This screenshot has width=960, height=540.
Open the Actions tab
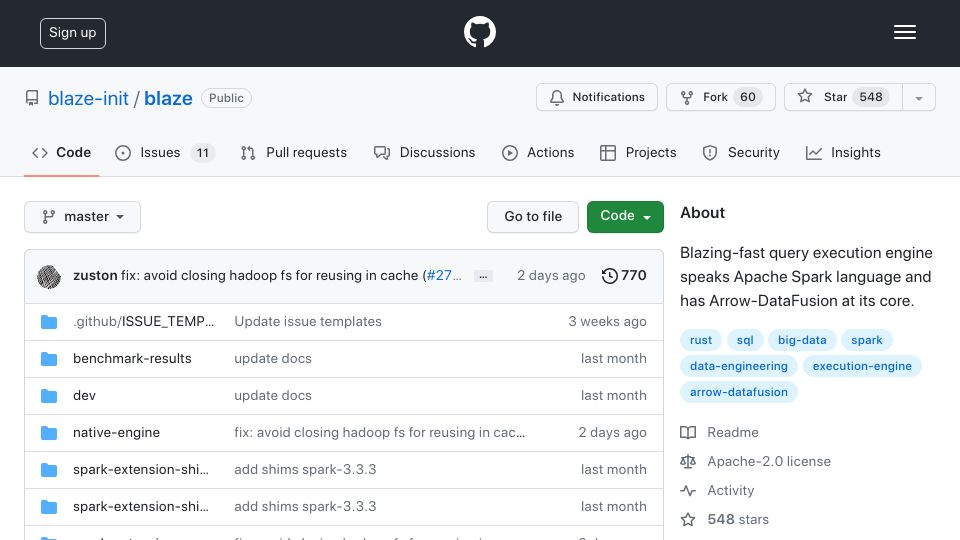coord(538,153)
